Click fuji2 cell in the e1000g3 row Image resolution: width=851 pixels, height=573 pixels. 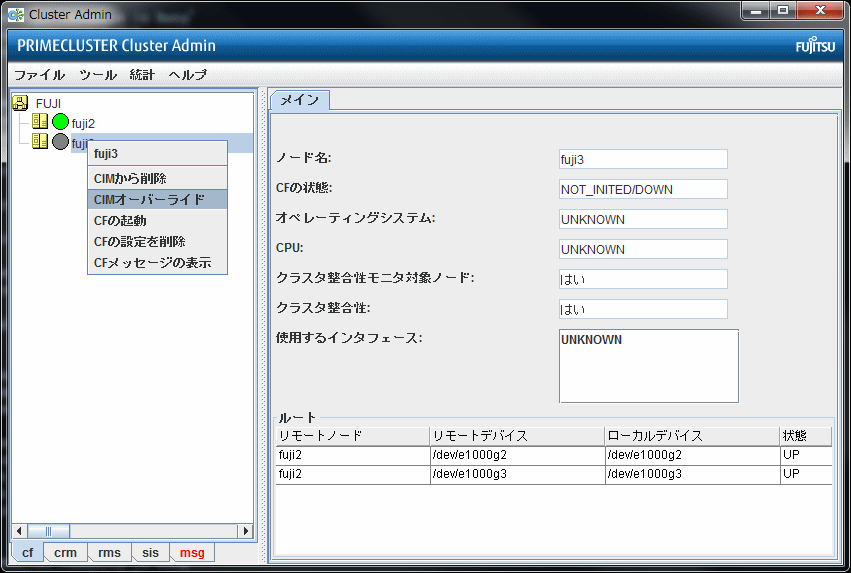(353, 474)
